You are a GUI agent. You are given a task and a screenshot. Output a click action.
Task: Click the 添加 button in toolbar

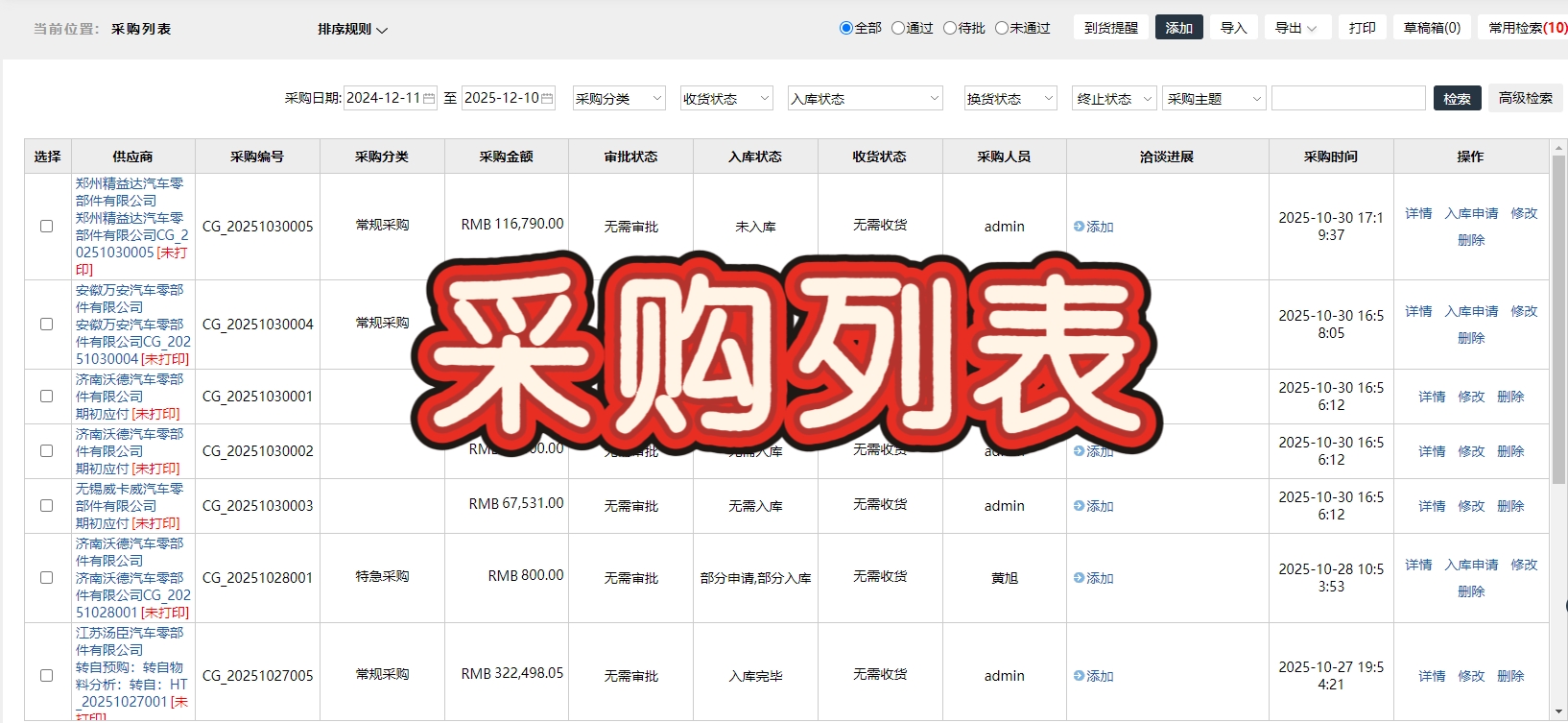[x=1179, y=28]
